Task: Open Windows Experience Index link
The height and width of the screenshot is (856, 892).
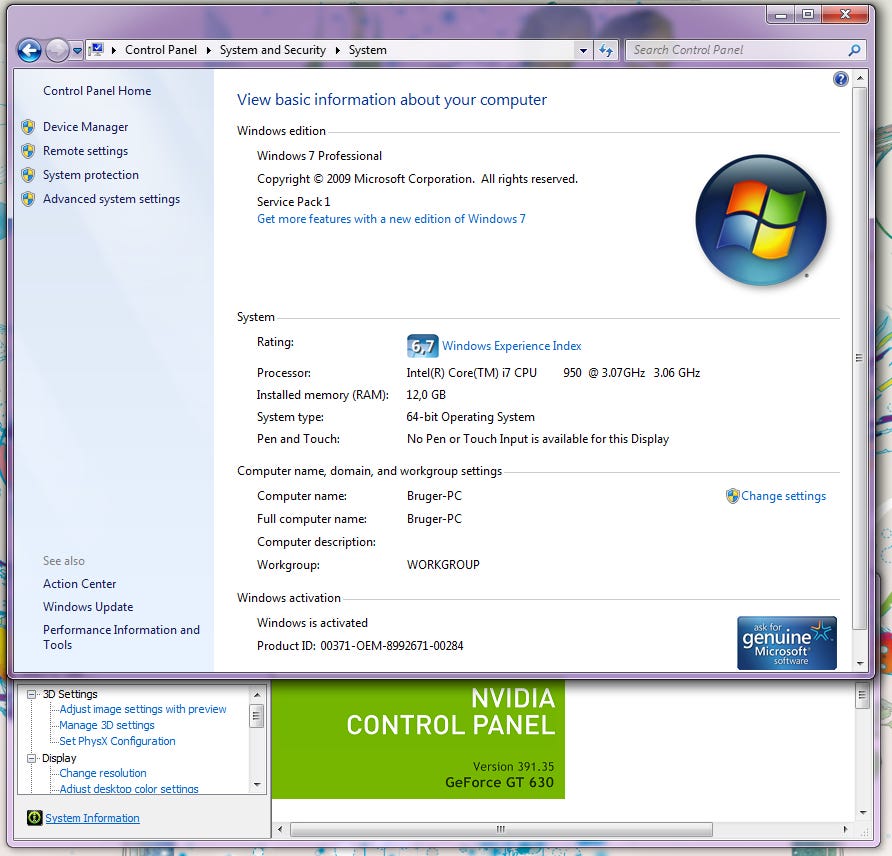Action: 511,346
